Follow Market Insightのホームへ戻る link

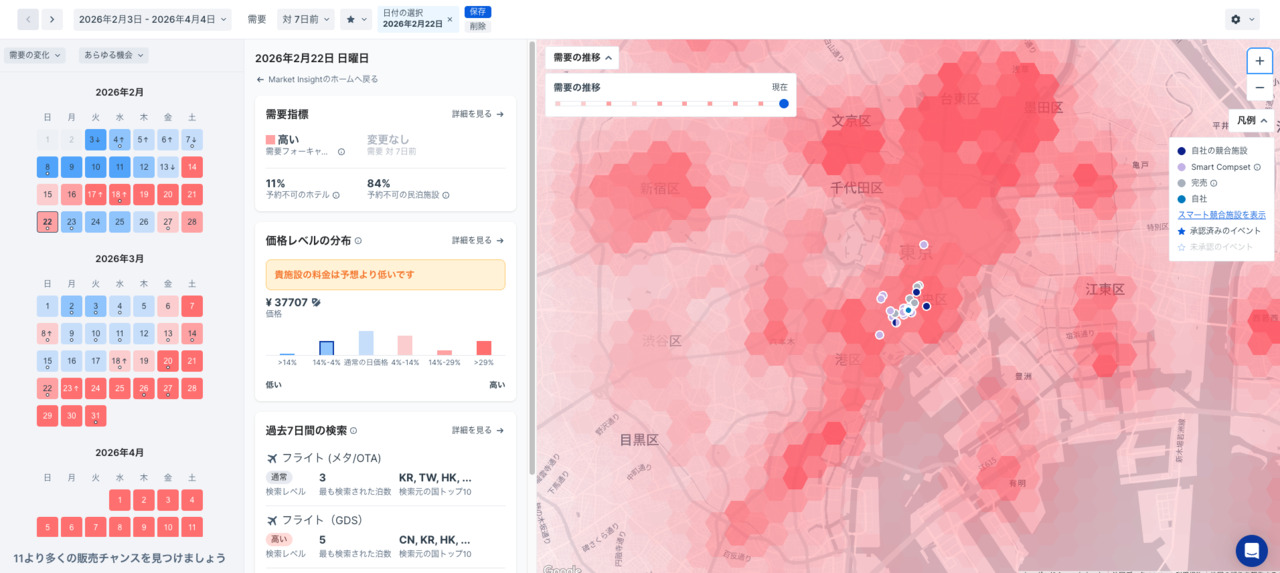(x=317, y=79)
